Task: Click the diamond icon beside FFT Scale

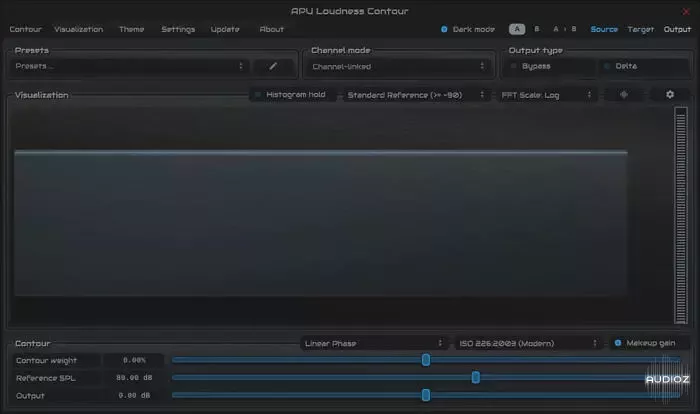Action: click(624, 95)
